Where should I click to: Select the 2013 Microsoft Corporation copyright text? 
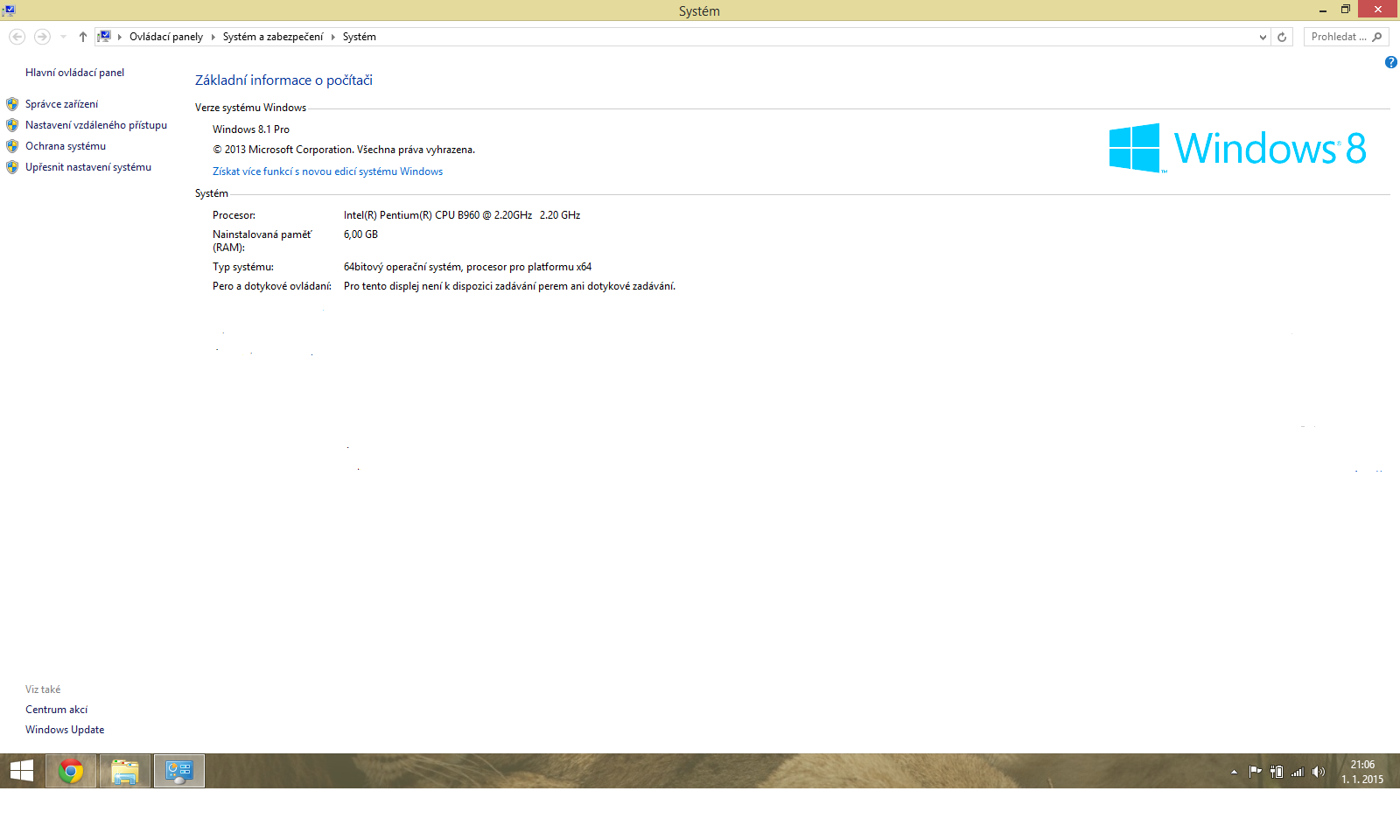(x=344, y=150)
